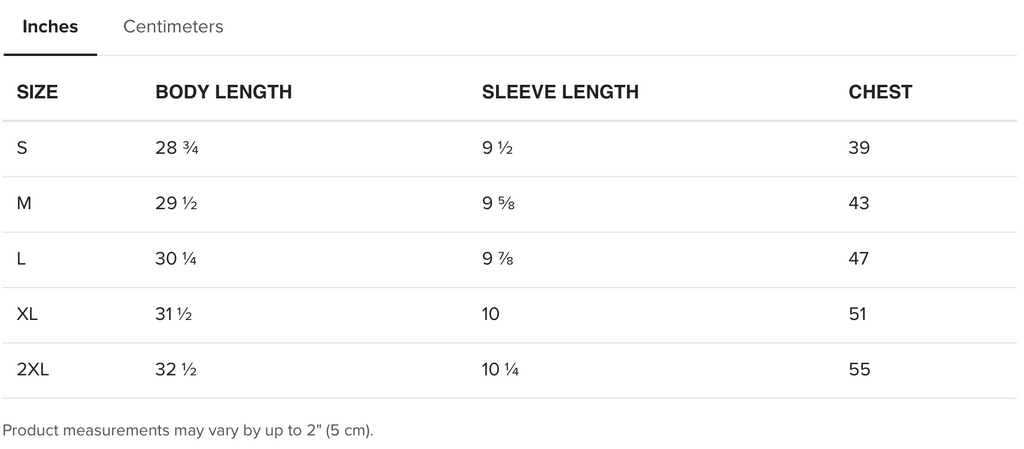Click sleeve length value 10 ¼
The image size is (1024, 449).
(x=500, y=370)
